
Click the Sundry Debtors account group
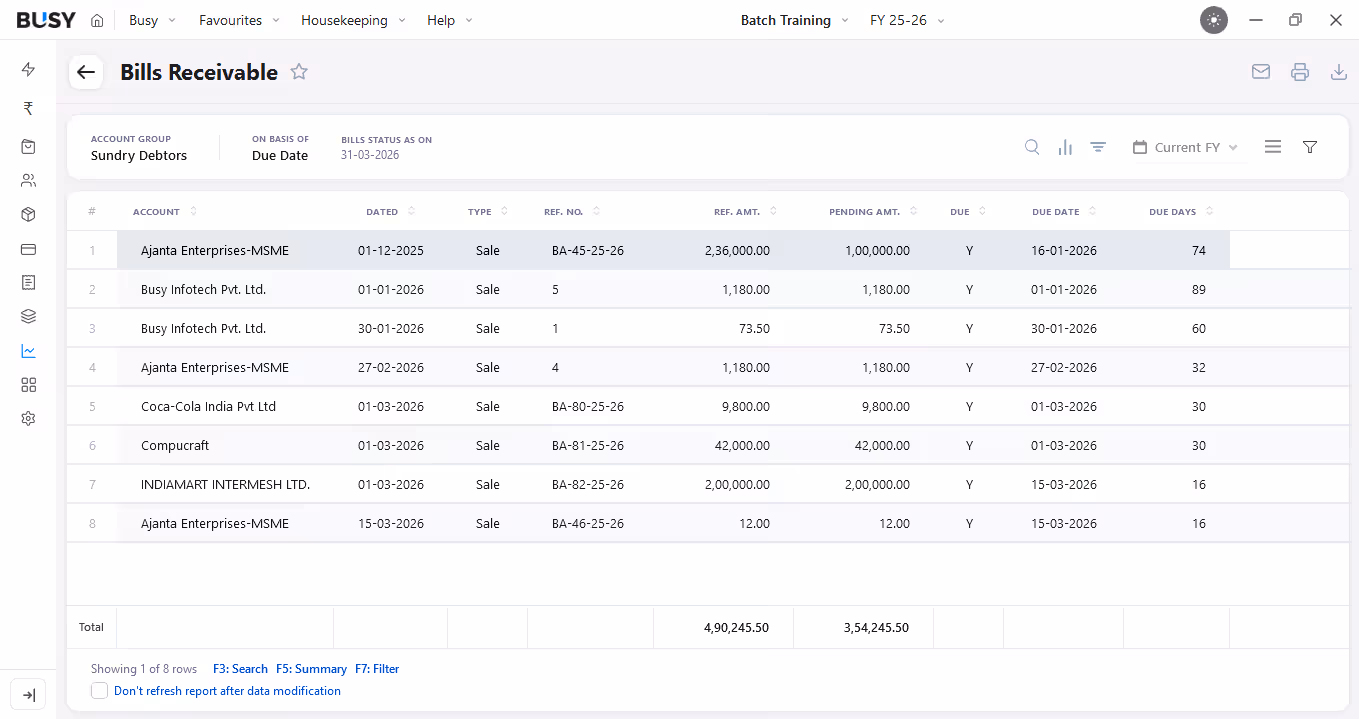[139, 156]
